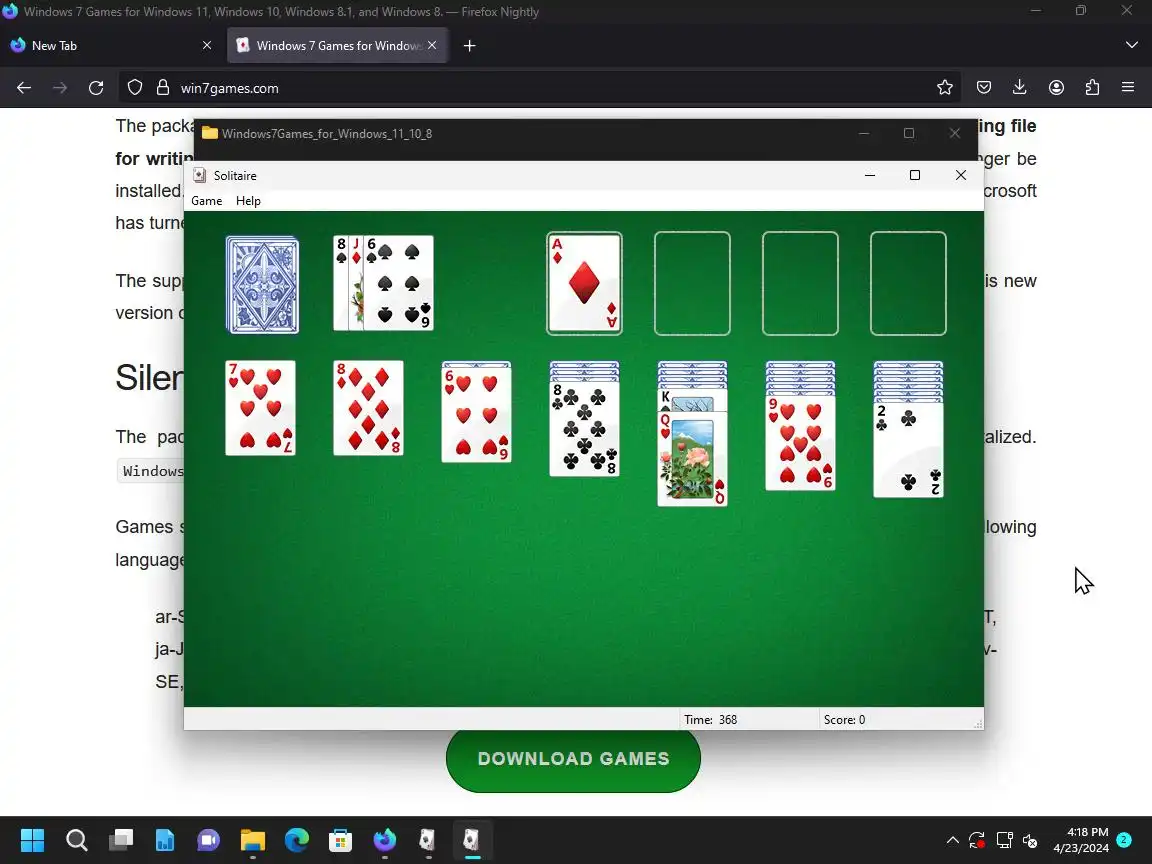Open a new Firefox tab
The width and height of the screenshot is (1152, 864).
pos(469,46)
